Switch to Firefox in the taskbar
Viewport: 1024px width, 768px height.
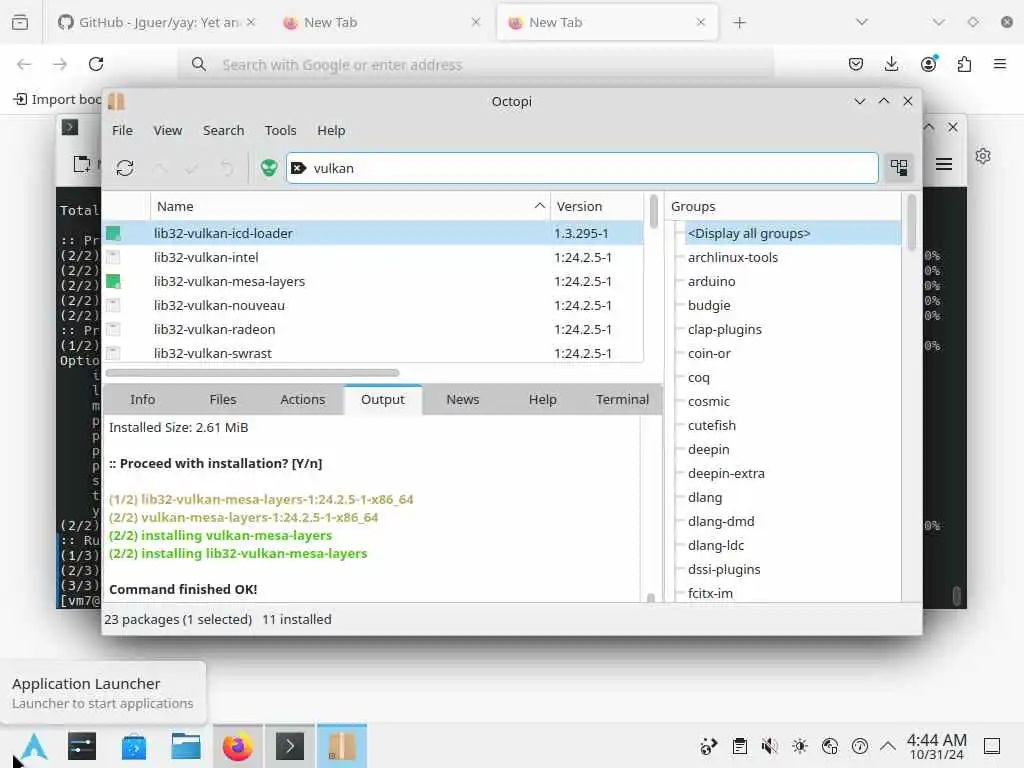[238, 746]
